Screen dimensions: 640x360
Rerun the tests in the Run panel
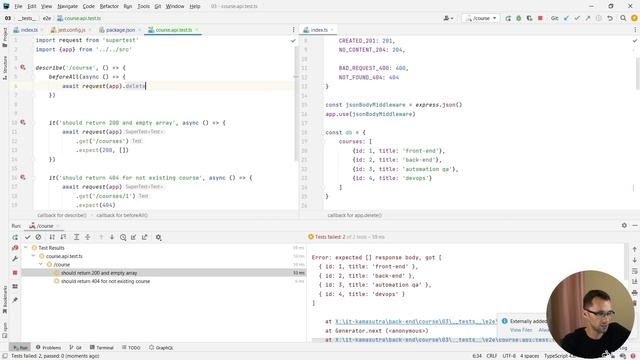coord(15,237)
